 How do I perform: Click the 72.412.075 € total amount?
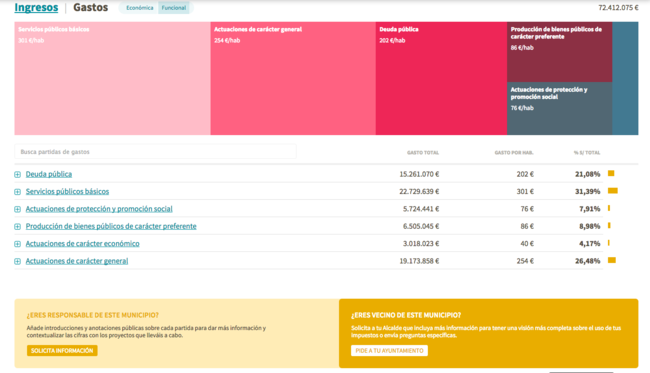click(x=618, y=7)
